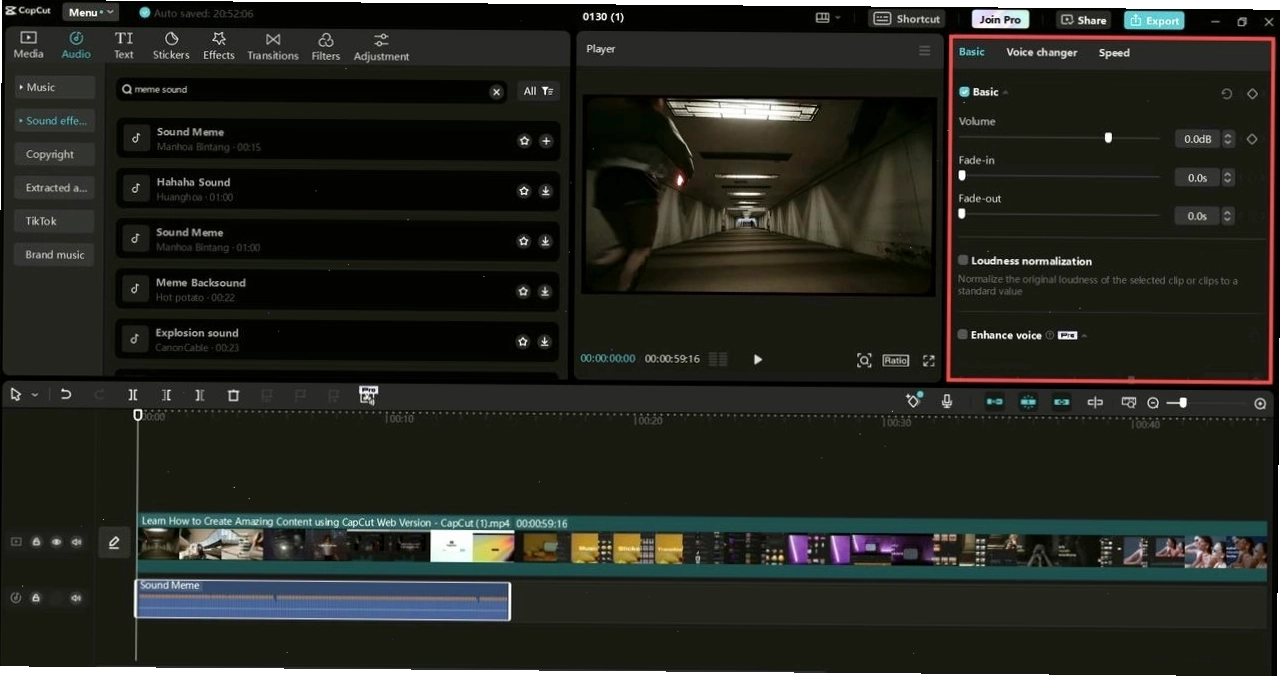
Task: Open the Shortcut list
Action: (907, 19)
